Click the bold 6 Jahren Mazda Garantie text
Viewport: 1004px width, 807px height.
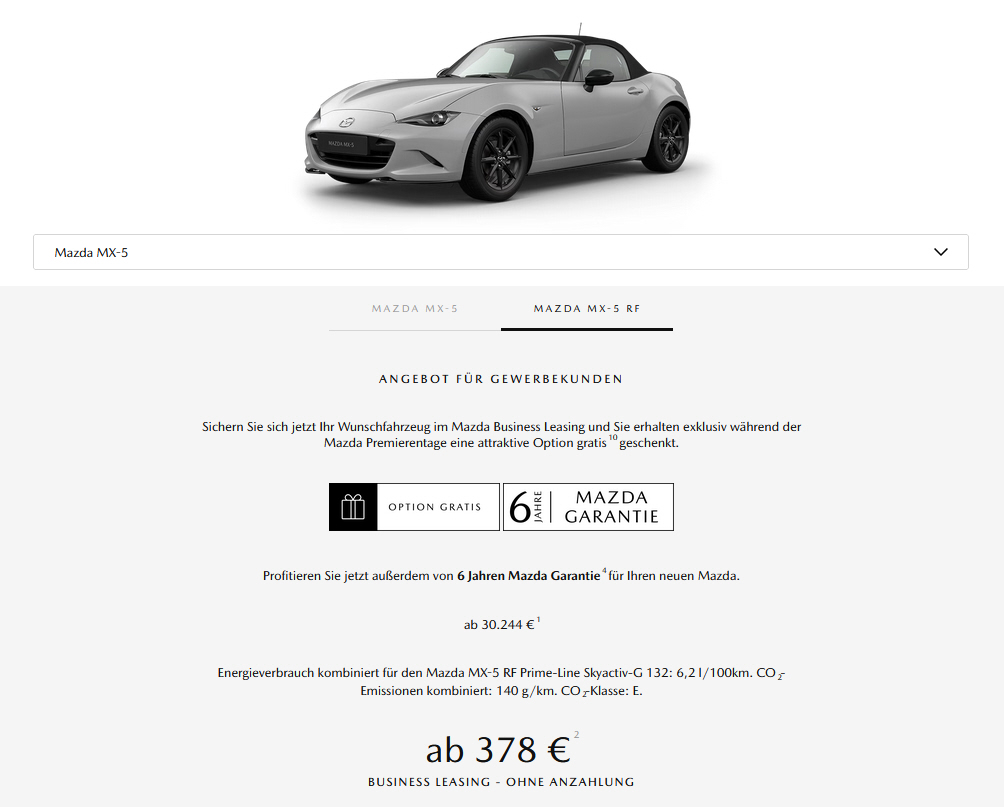(528, 576)
